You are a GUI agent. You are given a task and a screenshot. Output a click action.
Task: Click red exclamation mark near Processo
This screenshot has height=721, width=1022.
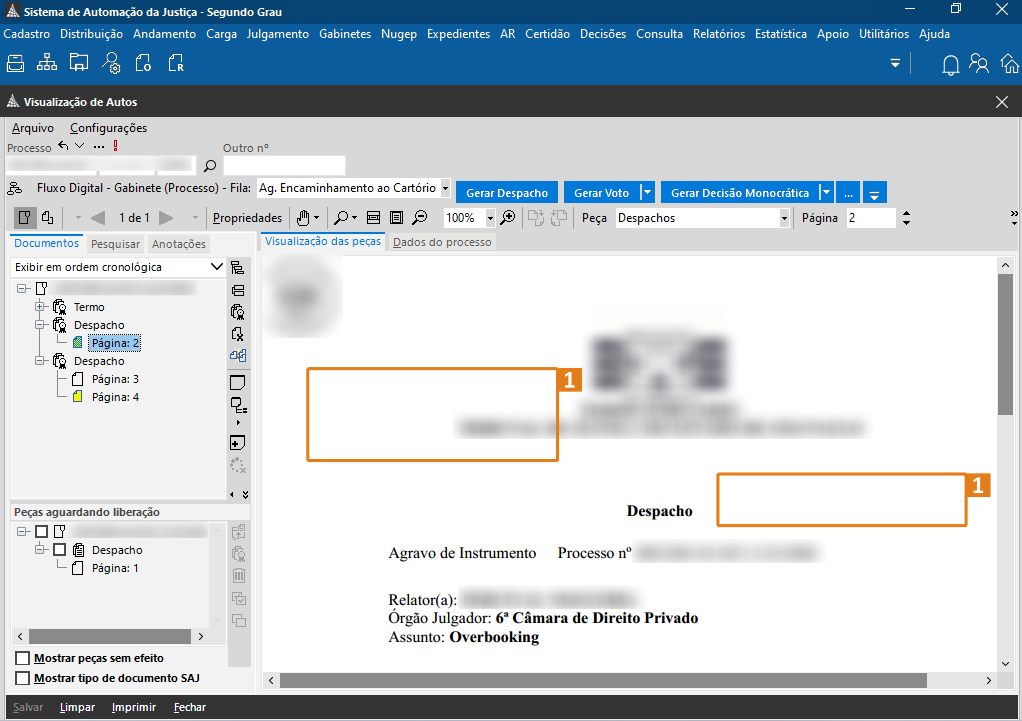tap(115, 146)
